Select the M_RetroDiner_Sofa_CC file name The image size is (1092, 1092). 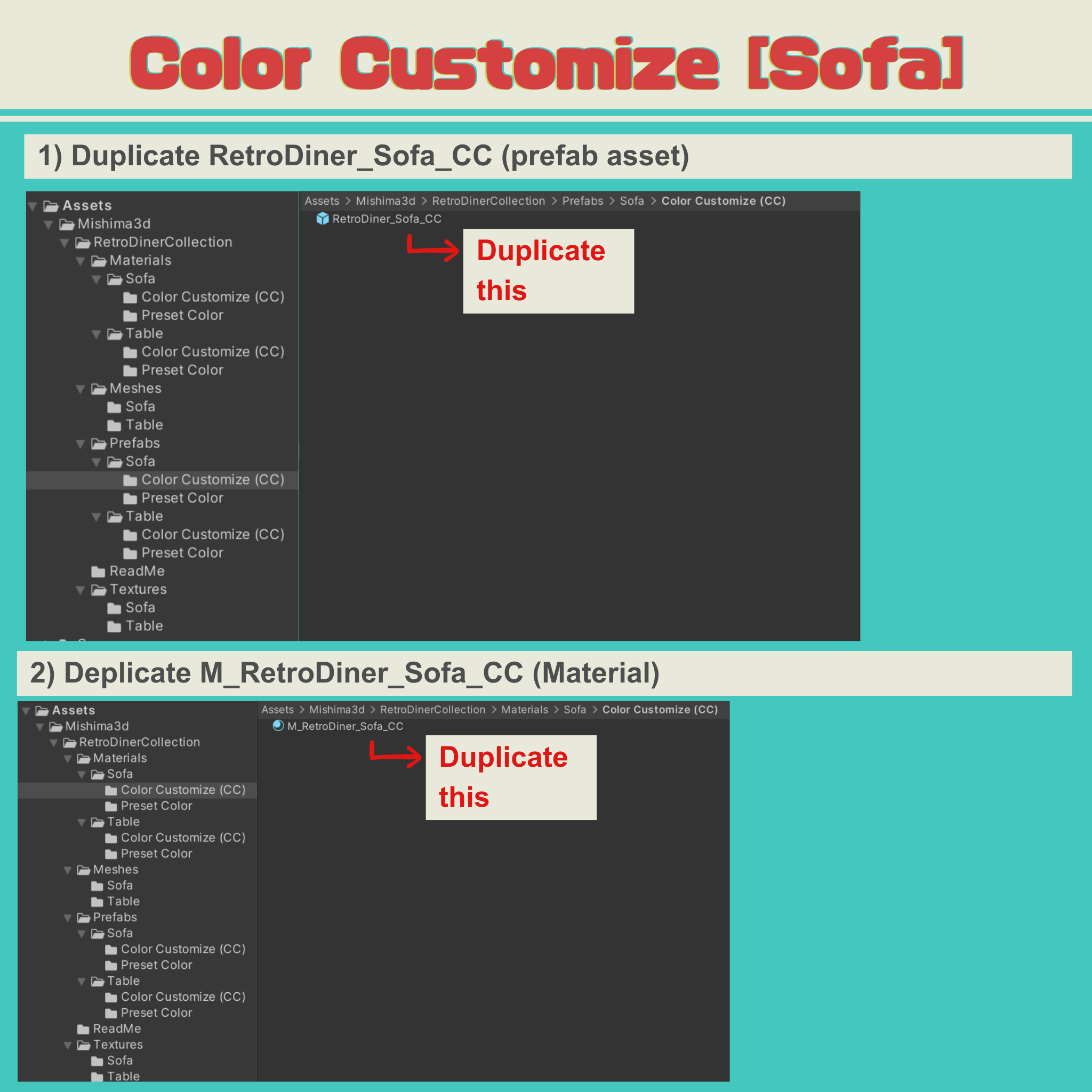pos(346,726)
